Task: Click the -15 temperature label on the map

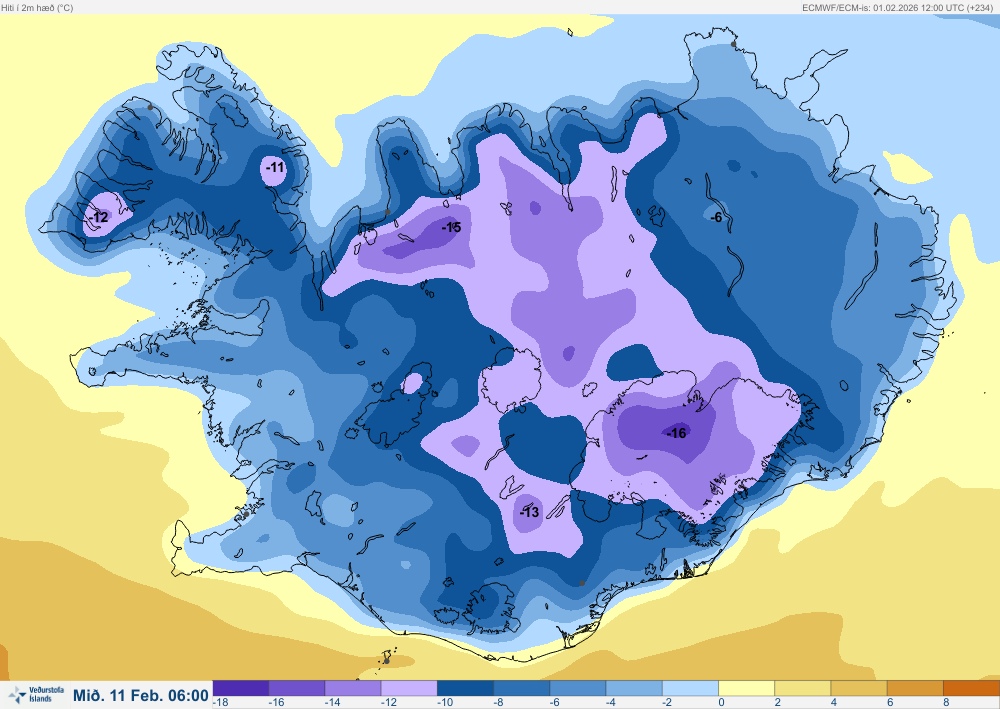Action: 451,227
